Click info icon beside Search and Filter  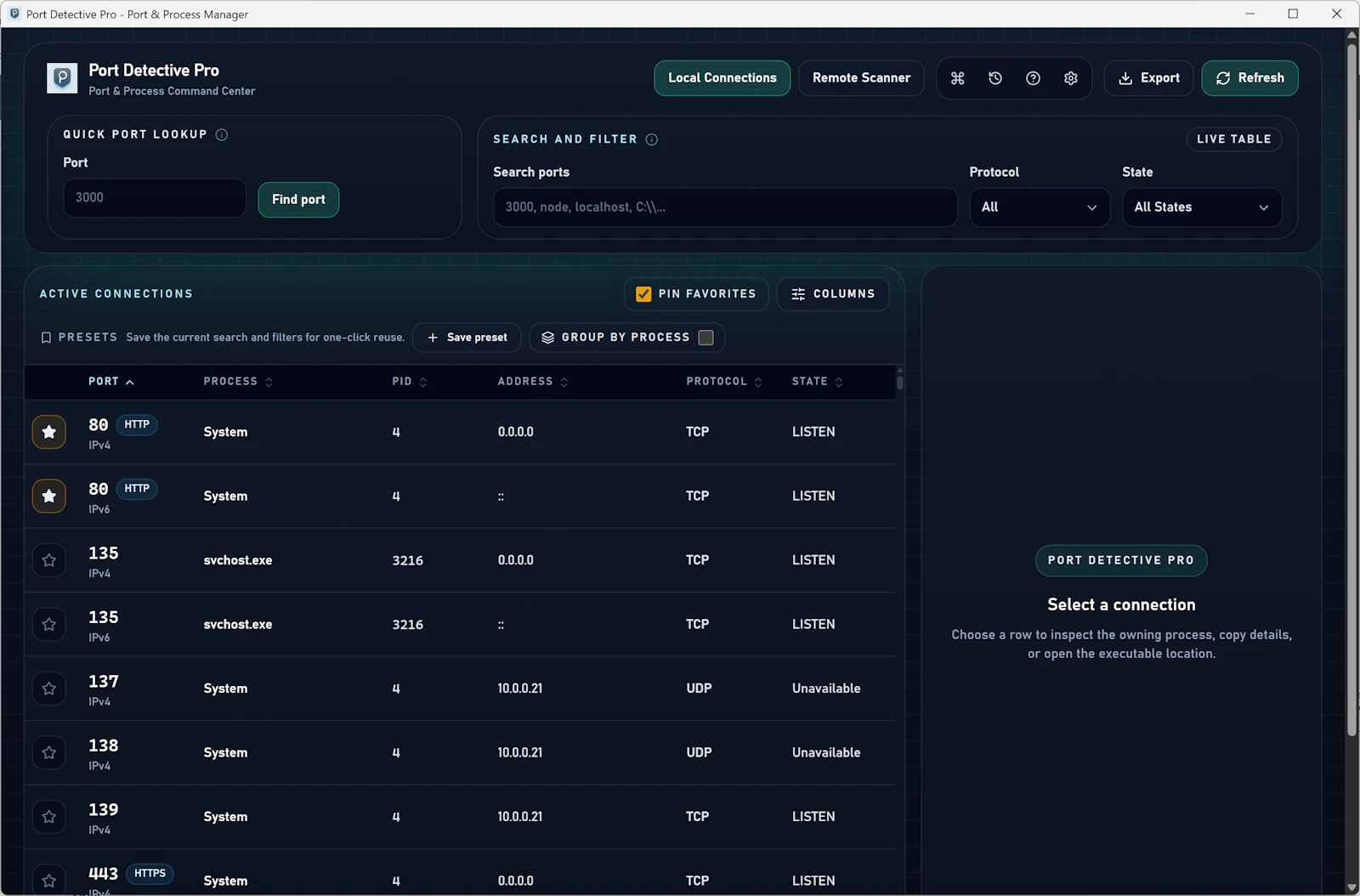652,139
